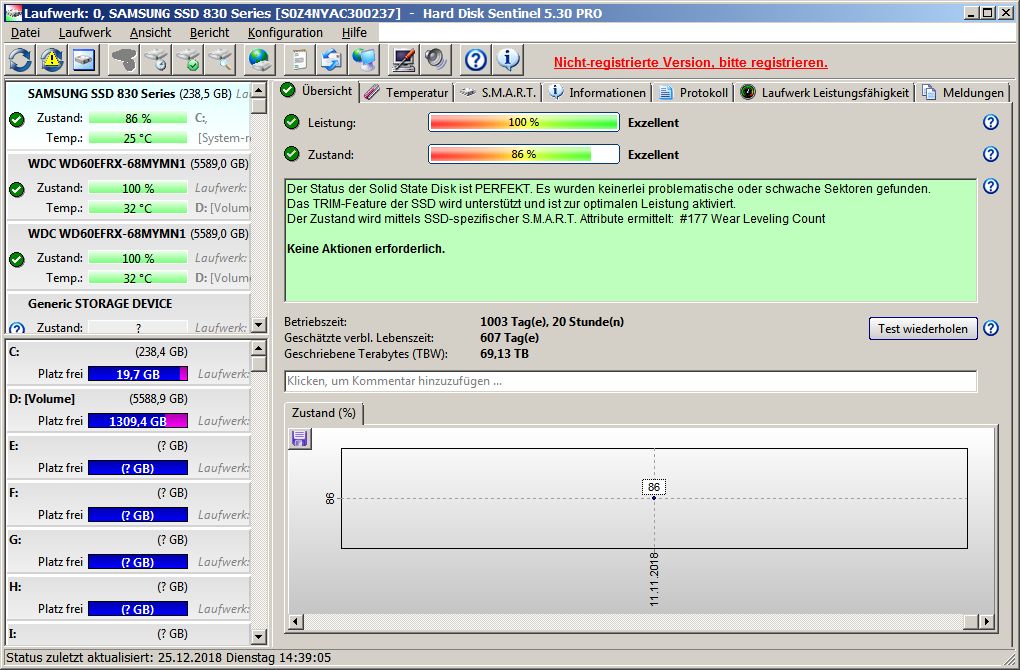Viewport: 1020px width, 670px height.
Task: Switch to the Protokoll tab
Action: point(693,92)
